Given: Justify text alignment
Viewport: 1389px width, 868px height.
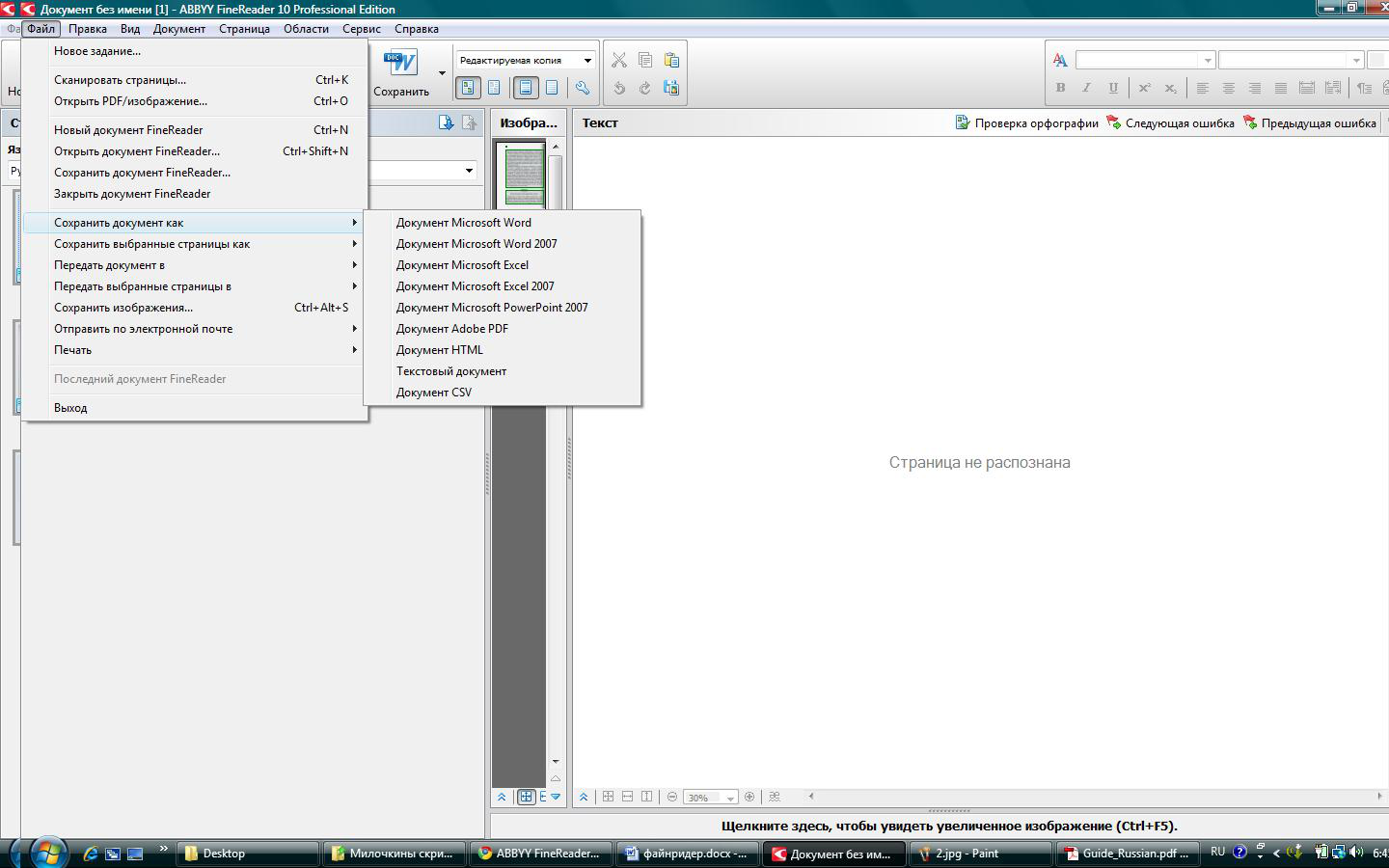Looking at the screenshot, I should click(1280, 88).
